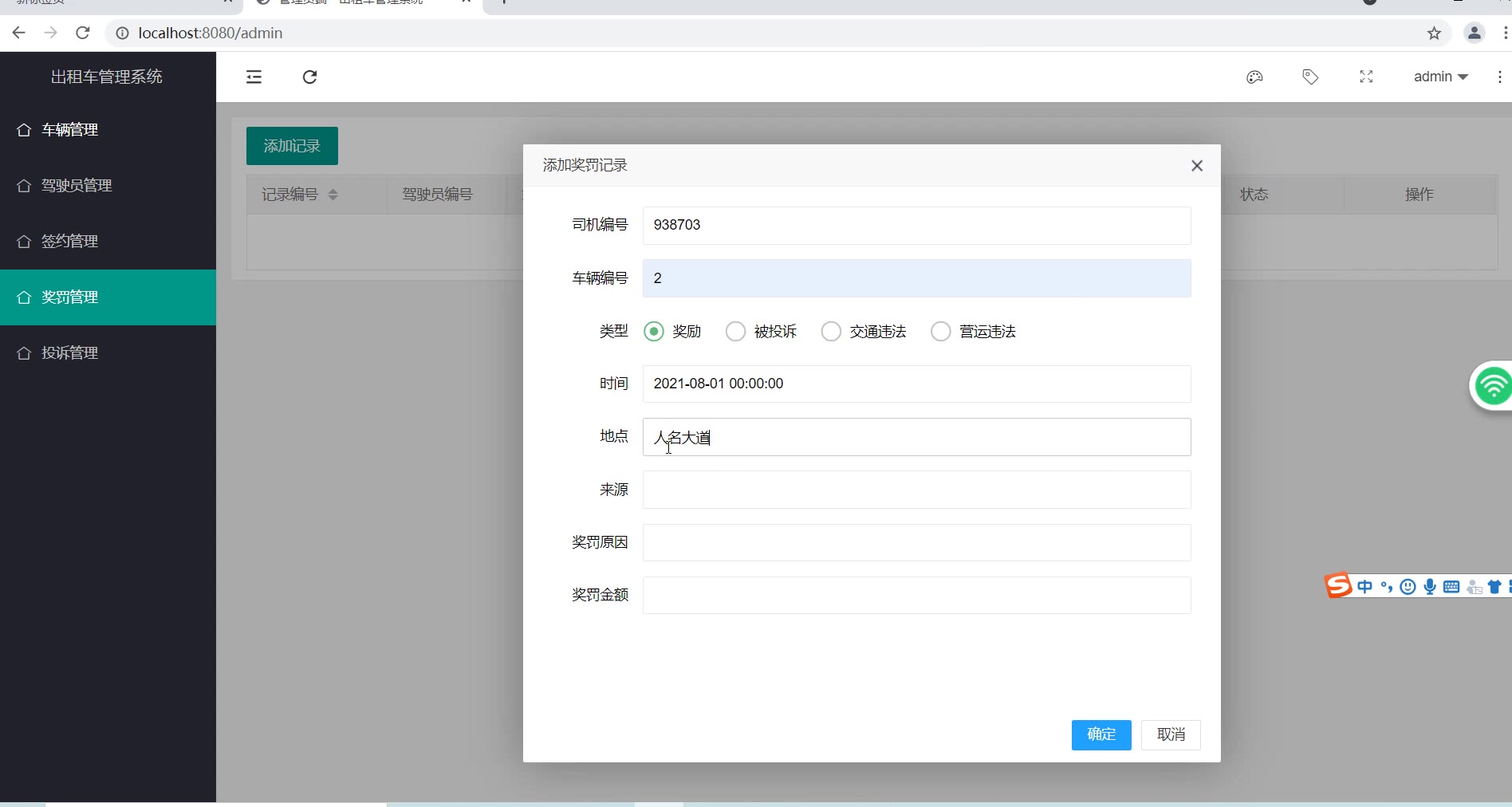Open the theme palette icon
Screen dimensions: 1512x807
click(x=1254, y=77)
